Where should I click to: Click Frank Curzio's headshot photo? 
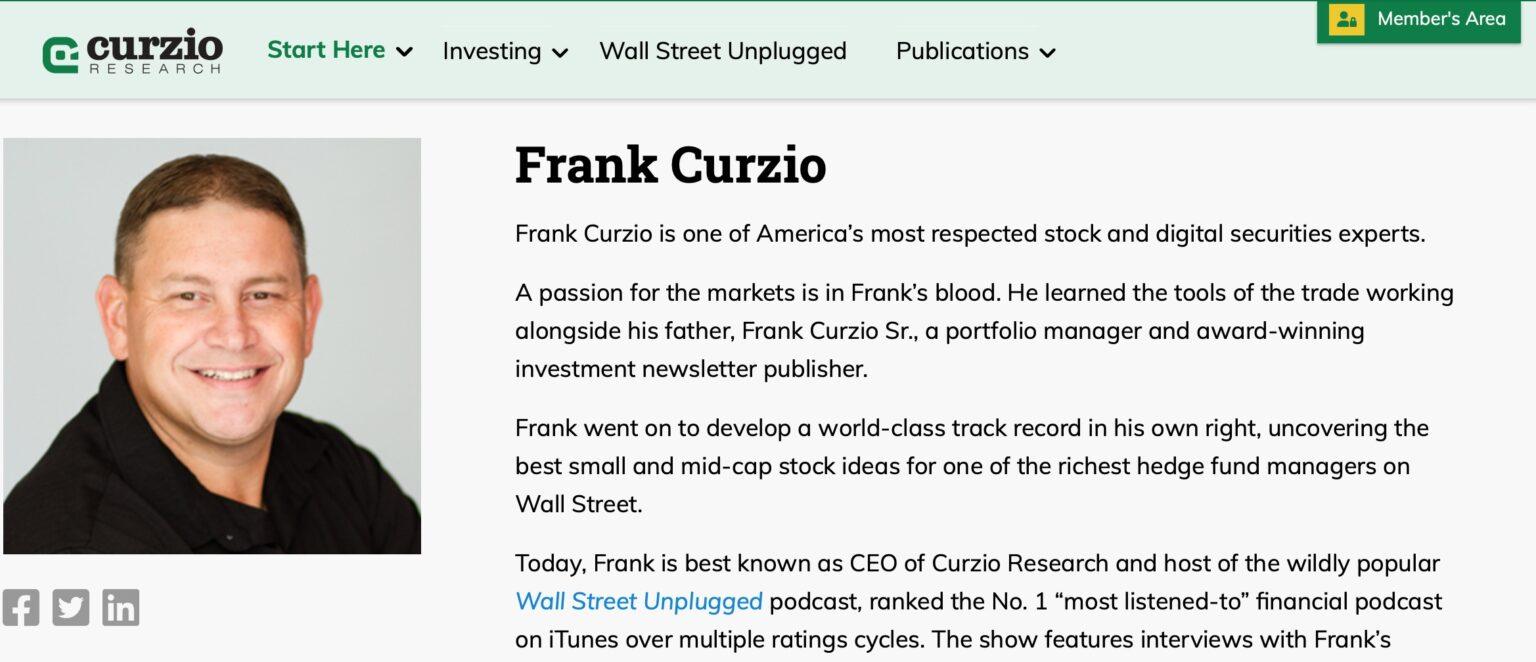point(212,347)
